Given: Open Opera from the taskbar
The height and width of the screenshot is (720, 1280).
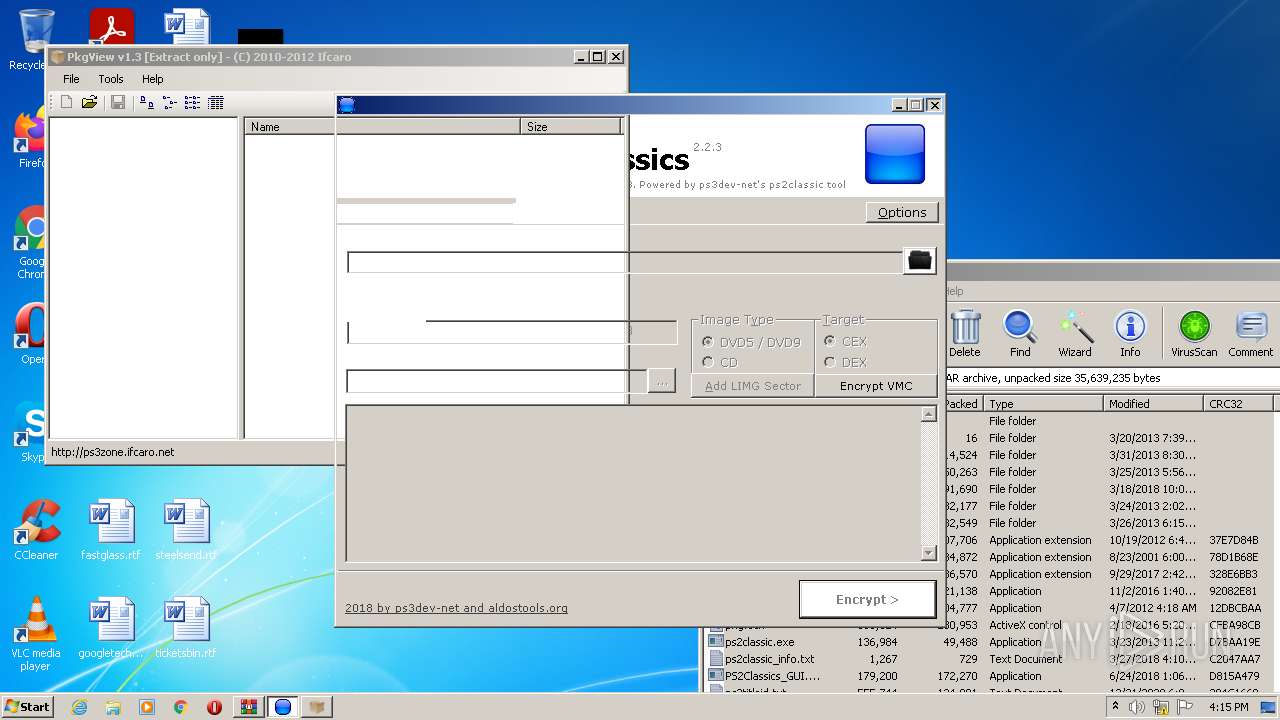Looking at the screenshot, I should point(214,707).
